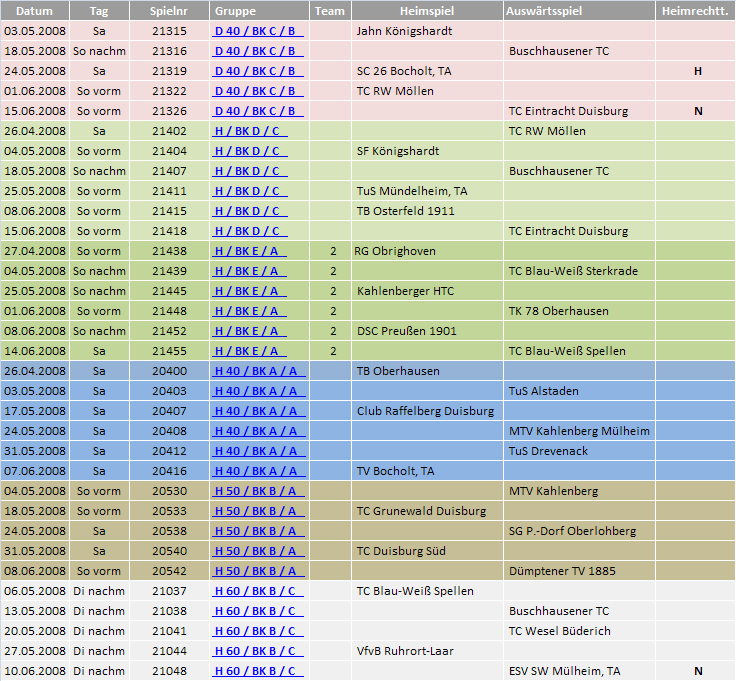Click the Heimspiel column header
Image resolution: width=736 pixels, height=681 pixels.
click(427, 11)
